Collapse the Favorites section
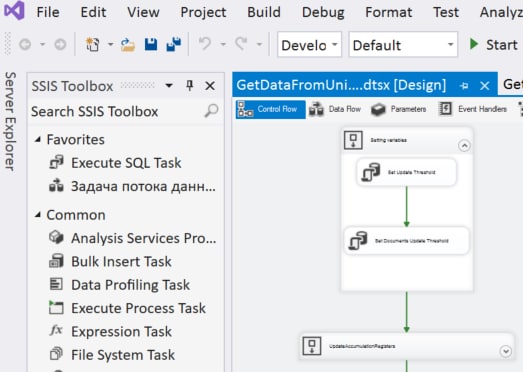 pos(38,139)
